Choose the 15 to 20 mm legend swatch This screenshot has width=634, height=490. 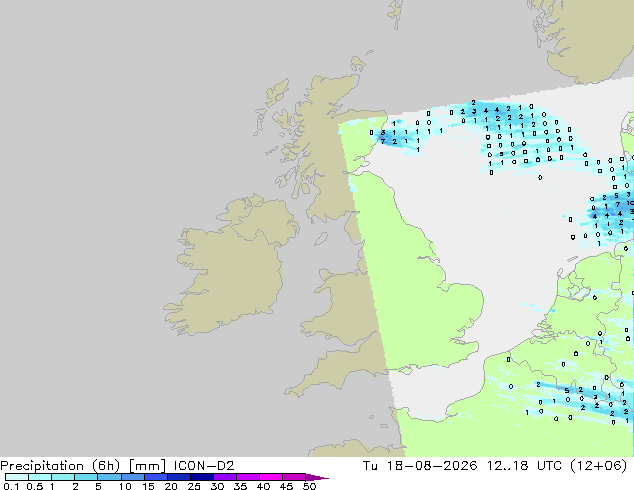click(x=156, y=477)
